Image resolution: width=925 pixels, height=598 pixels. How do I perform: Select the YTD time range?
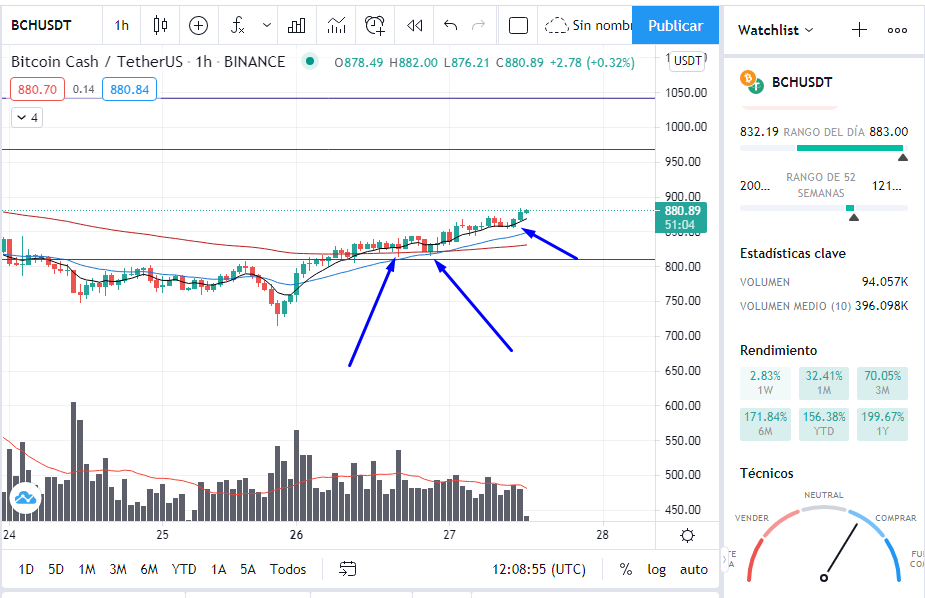pyautogui.click(x=183, y=569)
